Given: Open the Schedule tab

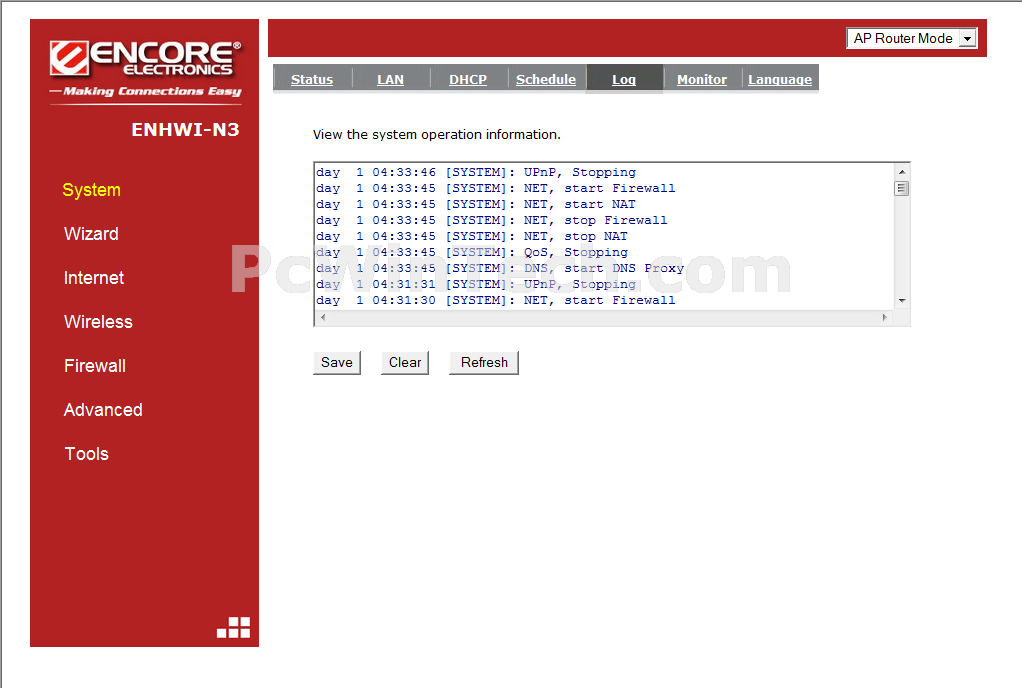Looking at the screenshot, I should 546,79.
